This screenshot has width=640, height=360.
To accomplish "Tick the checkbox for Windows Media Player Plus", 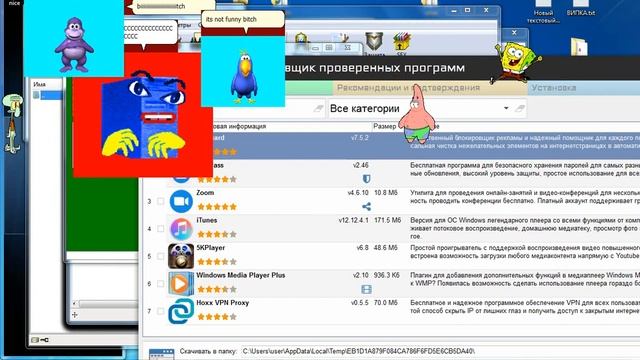I will click(x=160, y=284).
